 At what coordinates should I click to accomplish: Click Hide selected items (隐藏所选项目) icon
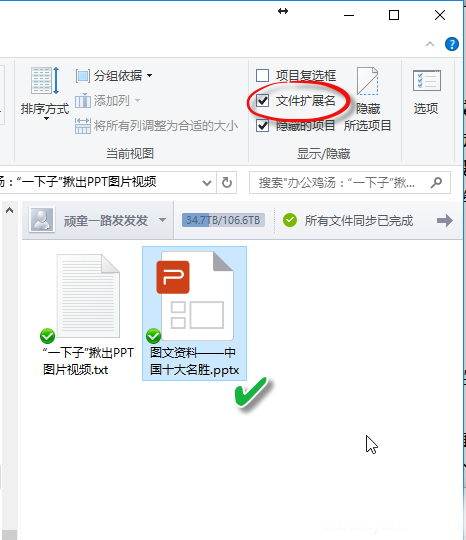pyautogui.click(x=367, y=81)
